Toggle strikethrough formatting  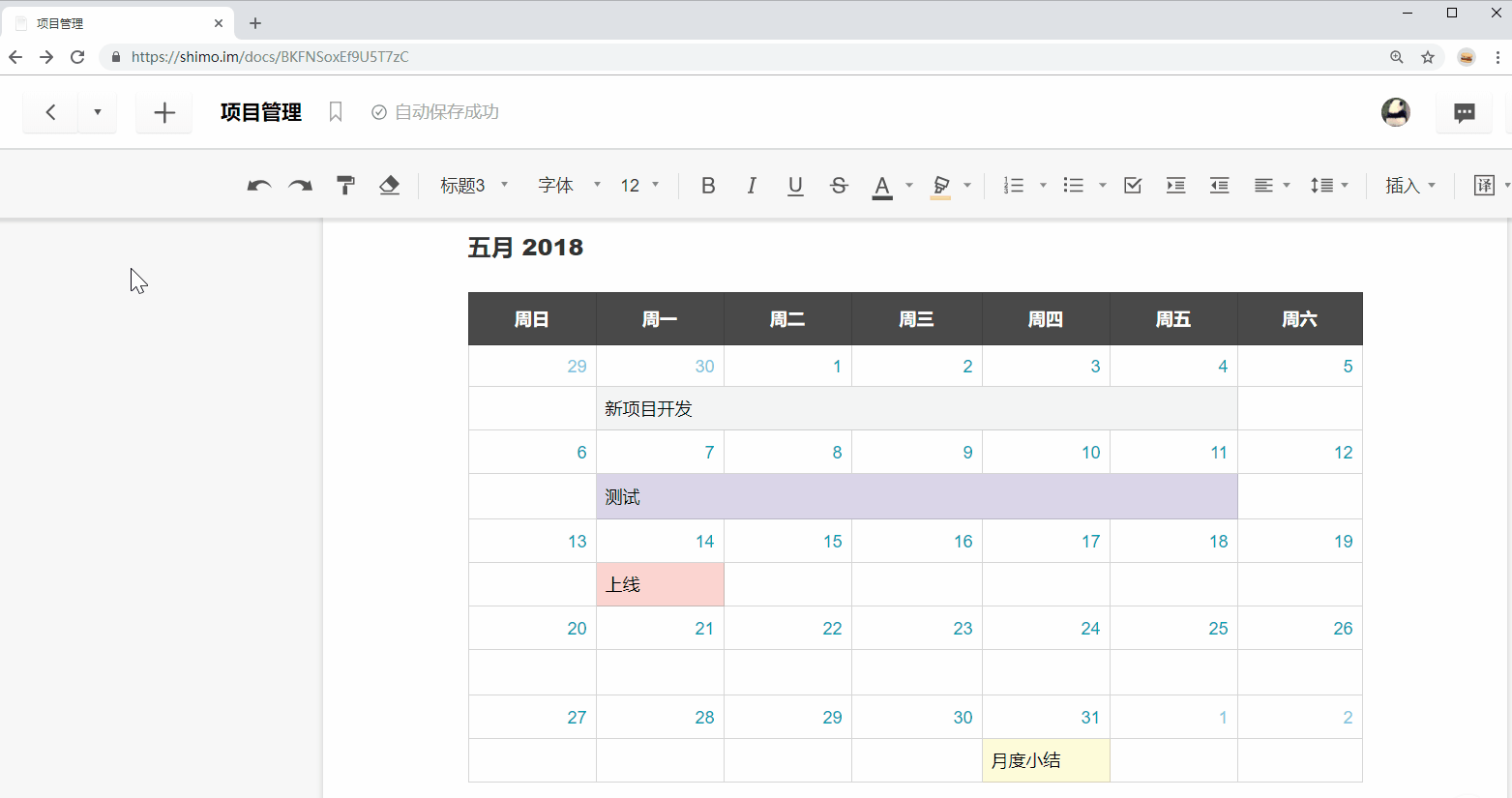pos(839,186)
